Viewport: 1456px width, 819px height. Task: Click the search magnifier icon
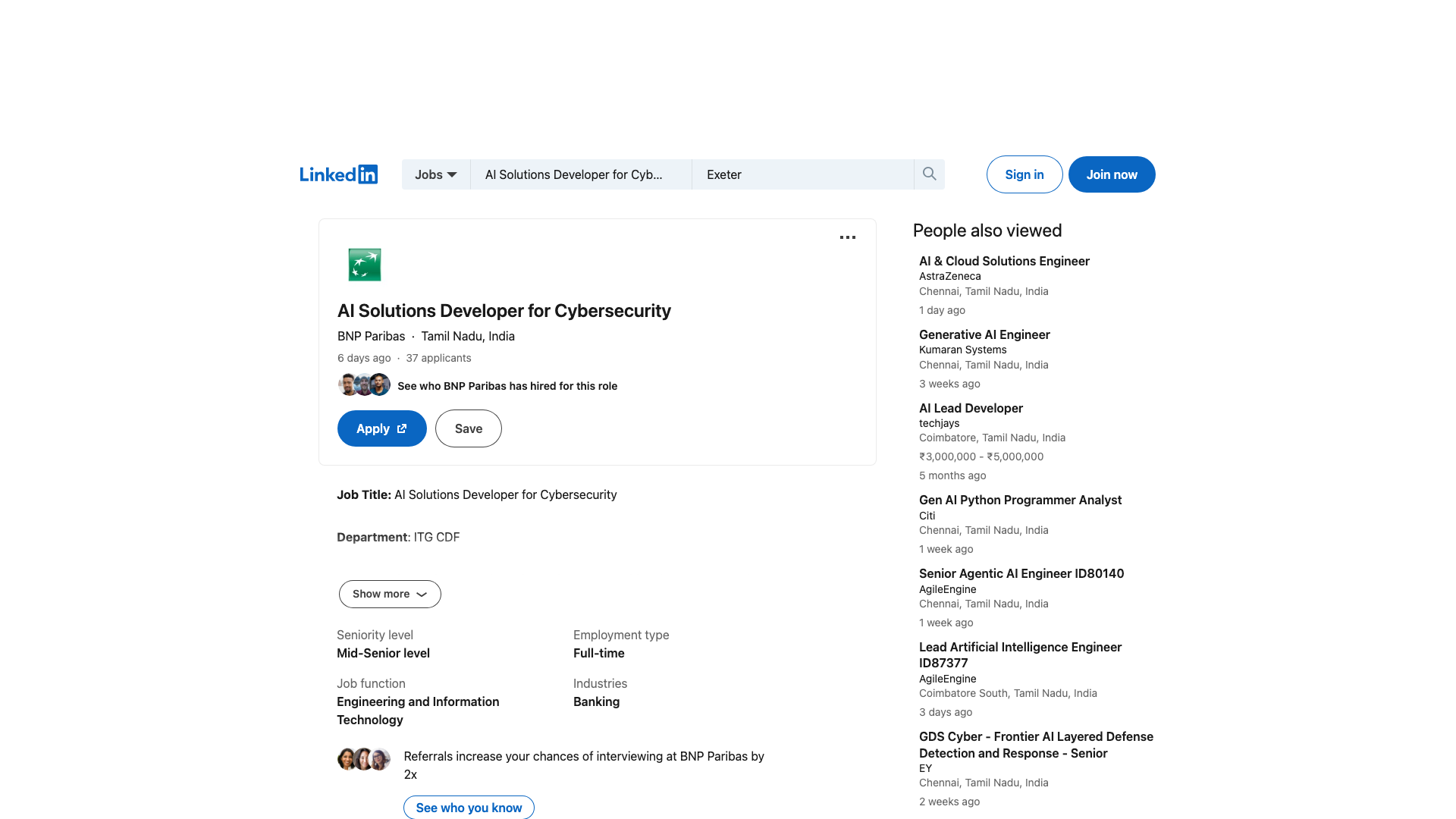(x=929, y=174)
